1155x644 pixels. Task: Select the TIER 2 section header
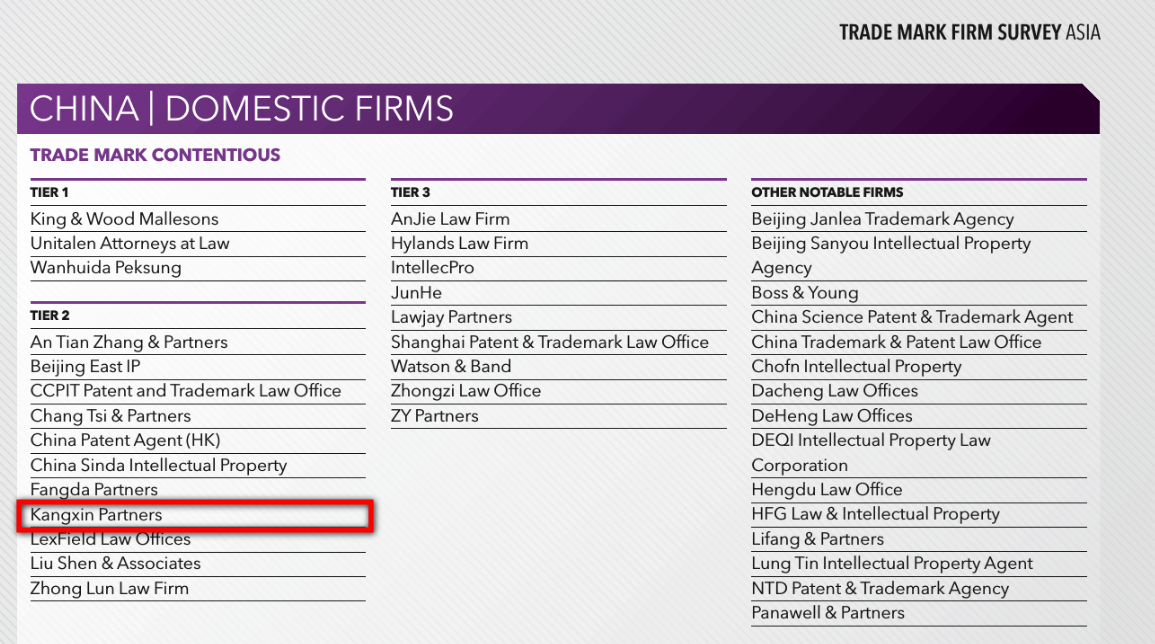[49, 315]
